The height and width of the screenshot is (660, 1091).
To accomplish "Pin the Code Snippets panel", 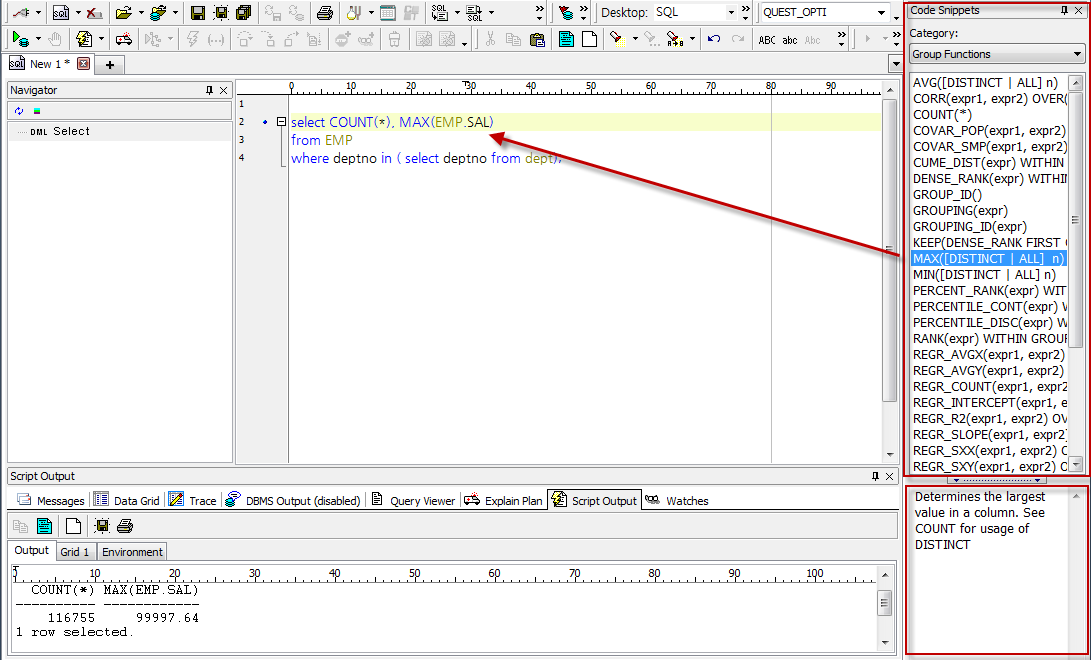I will 1063,10.
